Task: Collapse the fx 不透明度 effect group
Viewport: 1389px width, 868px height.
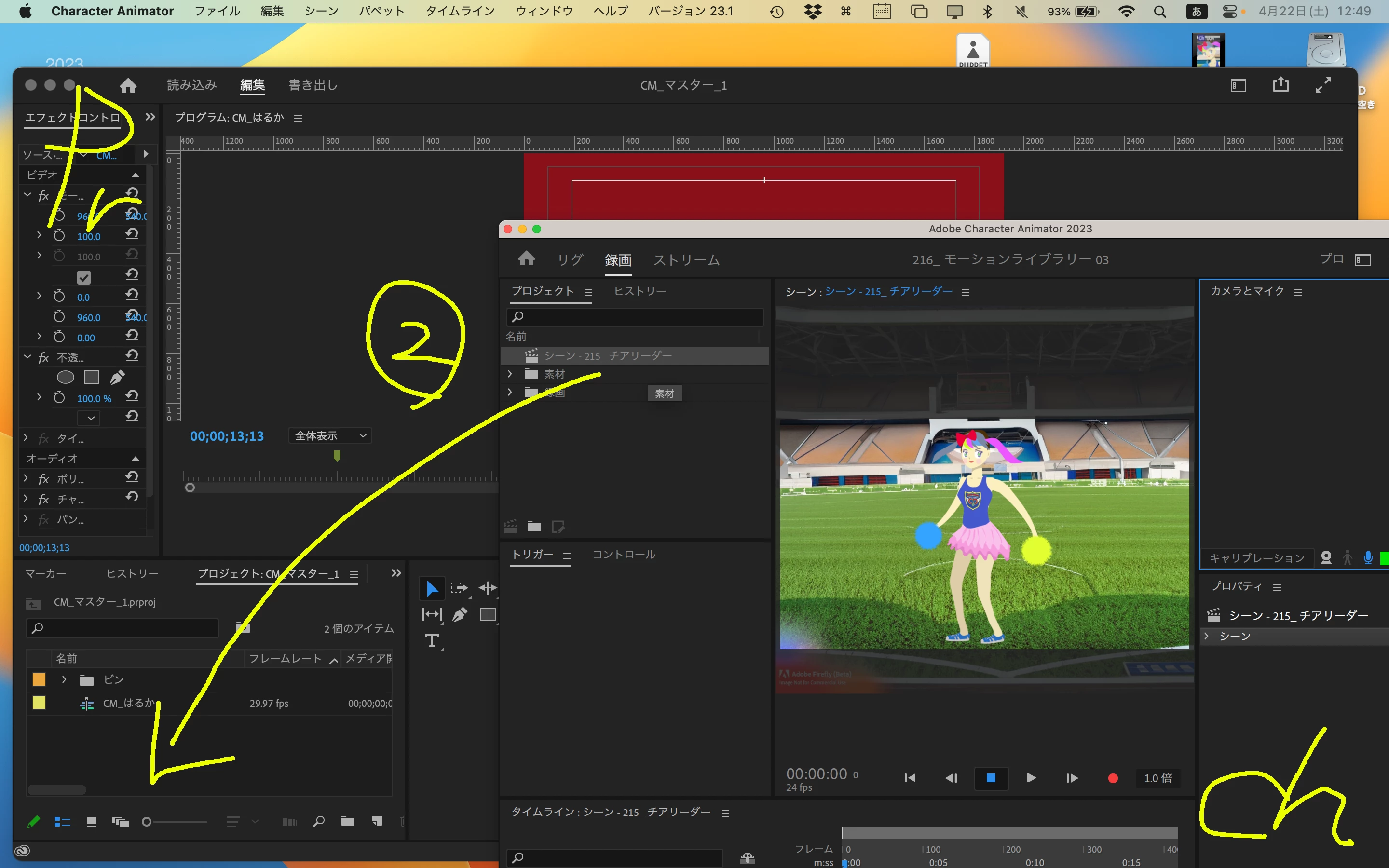Action: [x=27, y=356]
